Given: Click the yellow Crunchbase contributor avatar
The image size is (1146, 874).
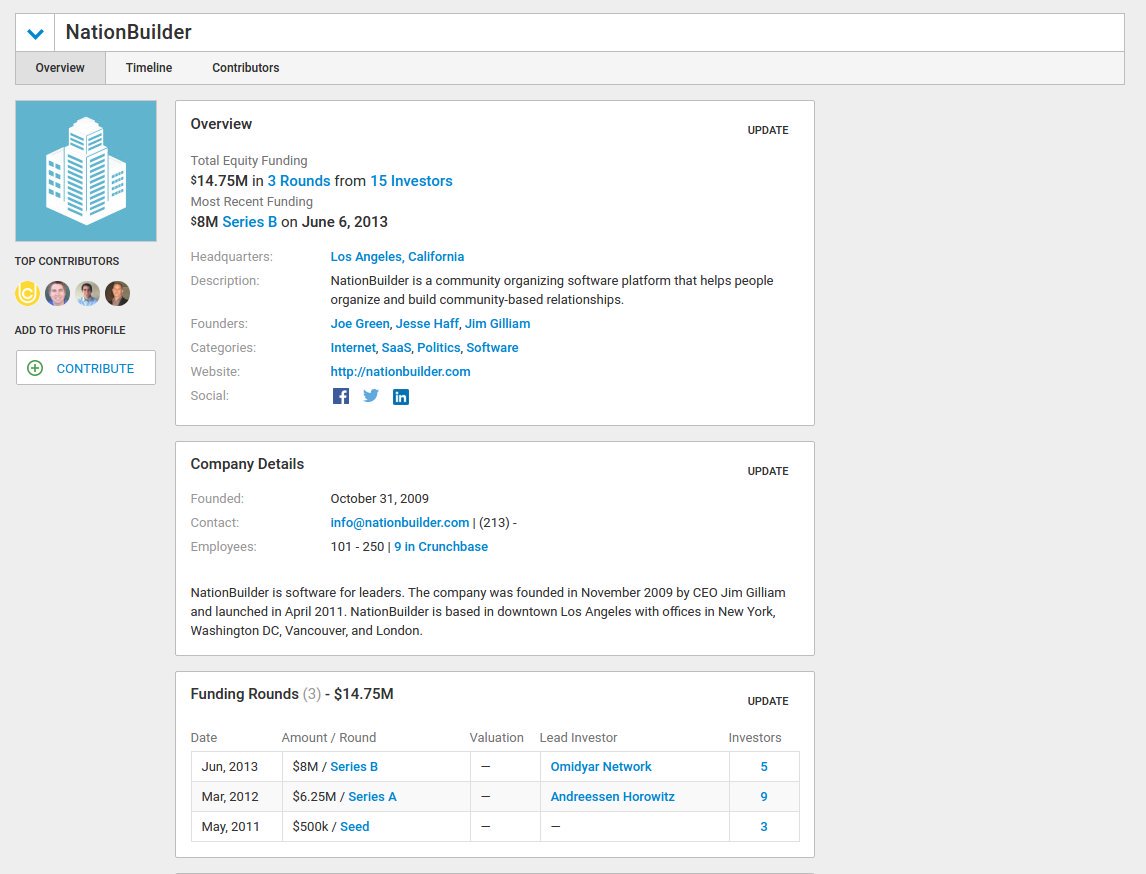Looking at the screenshot, I should (x=27, y=293).
